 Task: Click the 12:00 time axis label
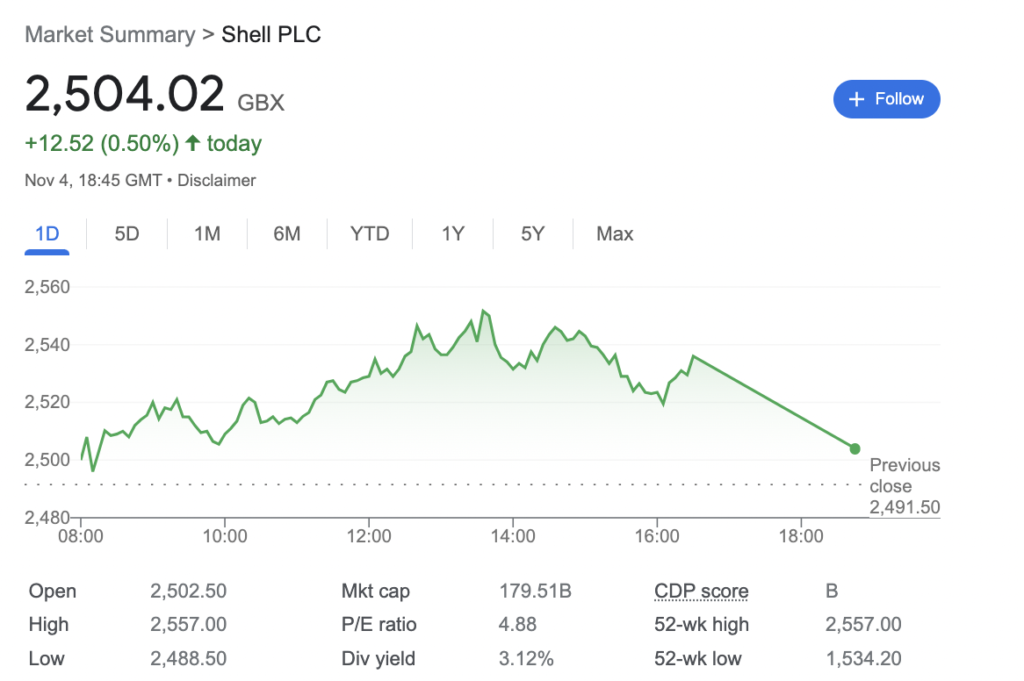point(369,536)
